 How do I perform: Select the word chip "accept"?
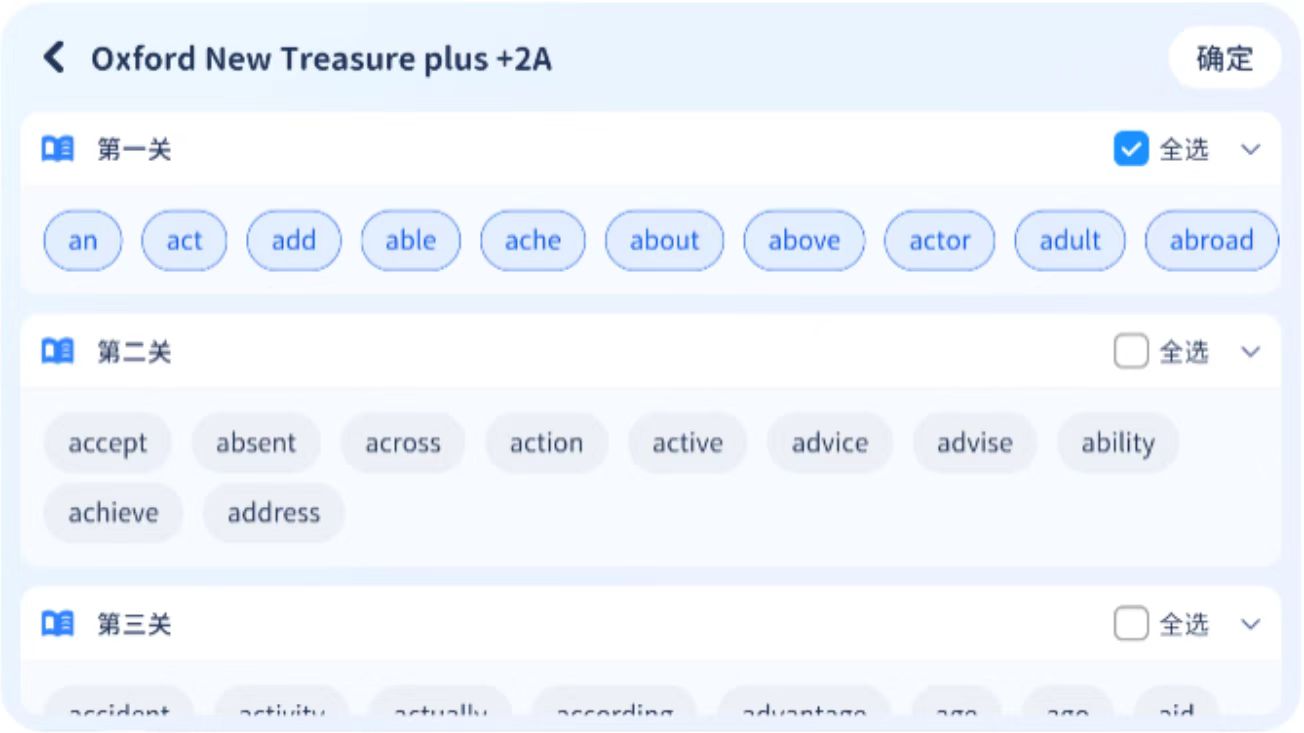click(108, 443)
